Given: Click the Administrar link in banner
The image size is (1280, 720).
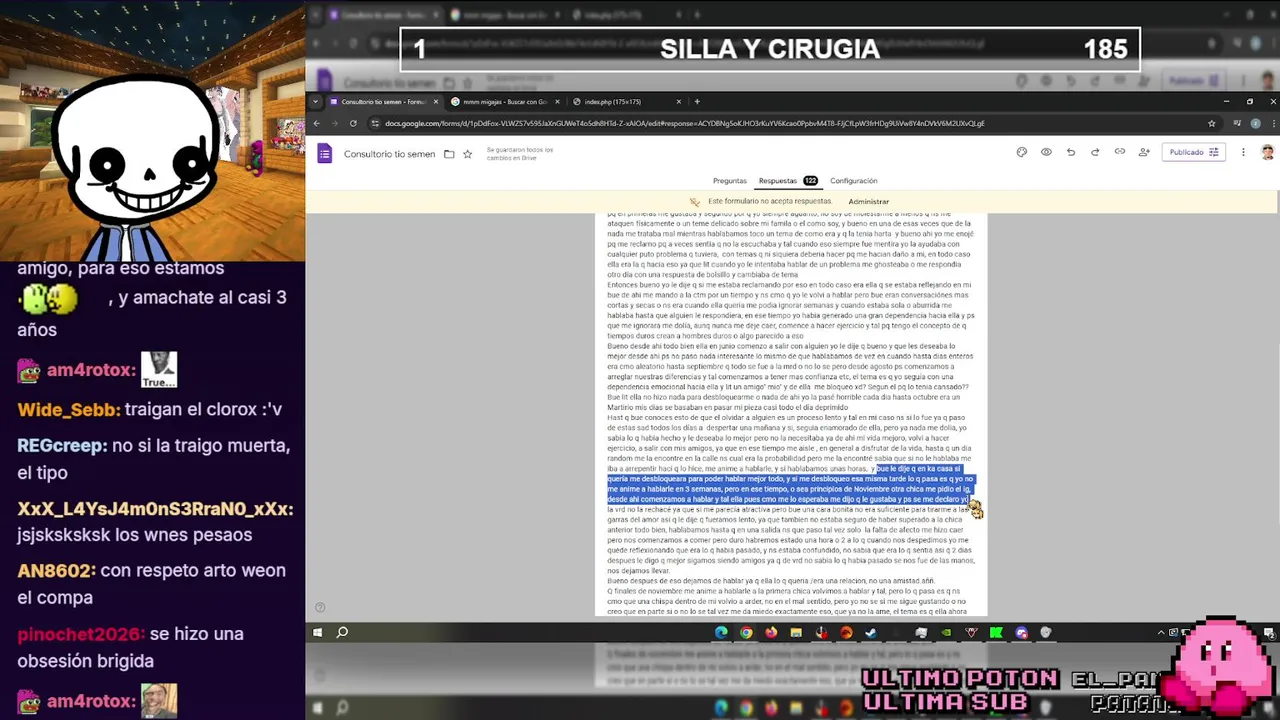Looking at the screenshot, I should pos(868,202).
